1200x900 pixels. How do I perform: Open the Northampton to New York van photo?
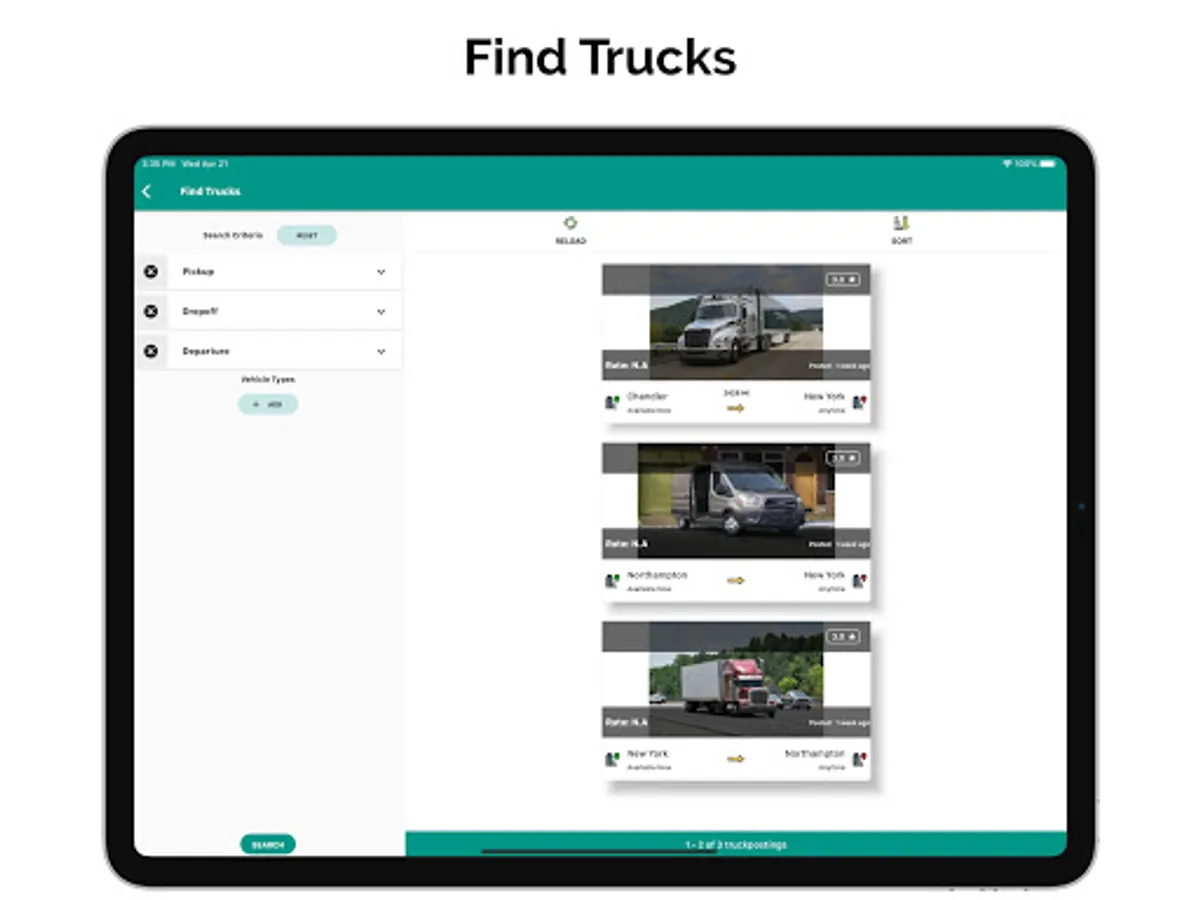tap(736, 501)
